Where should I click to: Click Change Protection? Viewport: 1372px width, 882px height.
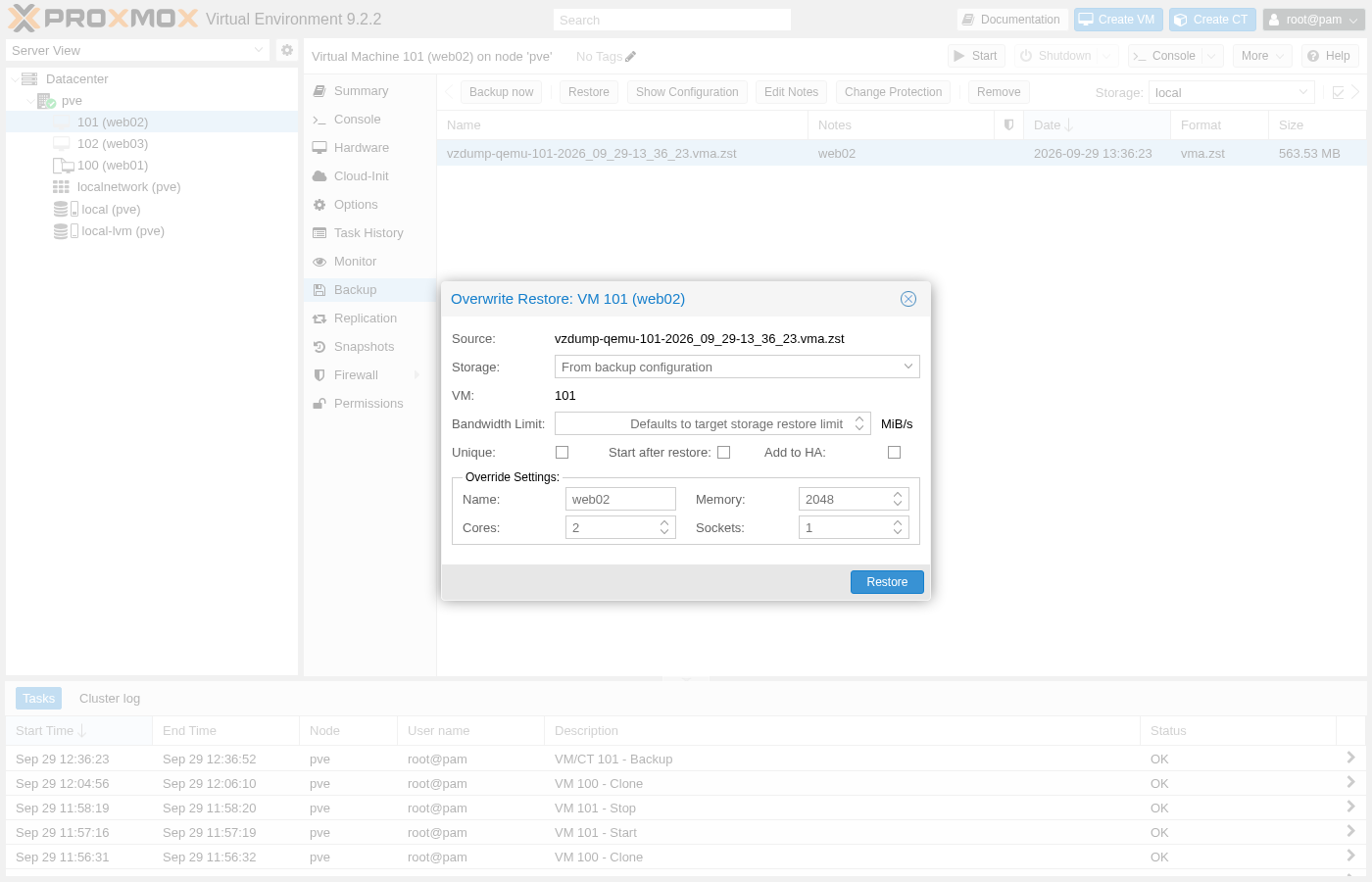coord(893,92)
